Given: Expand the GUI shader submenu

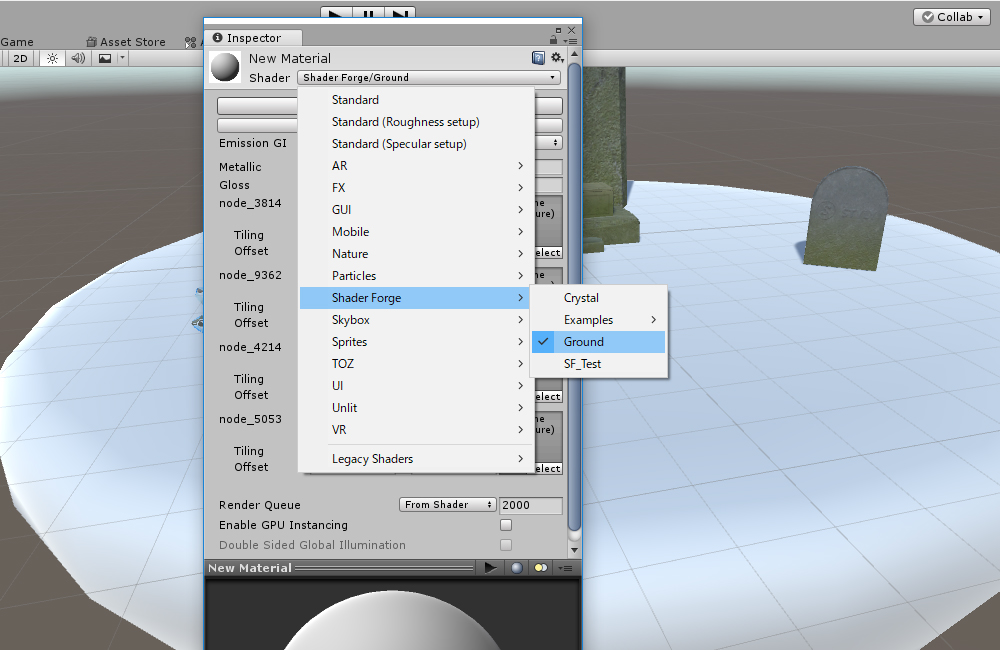Looking at the screenshot, I should point(416,210).
